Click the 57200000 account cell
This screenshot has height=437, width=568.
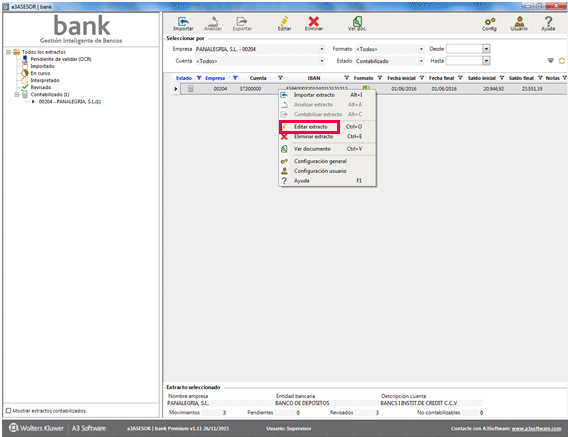pos(250,89)
